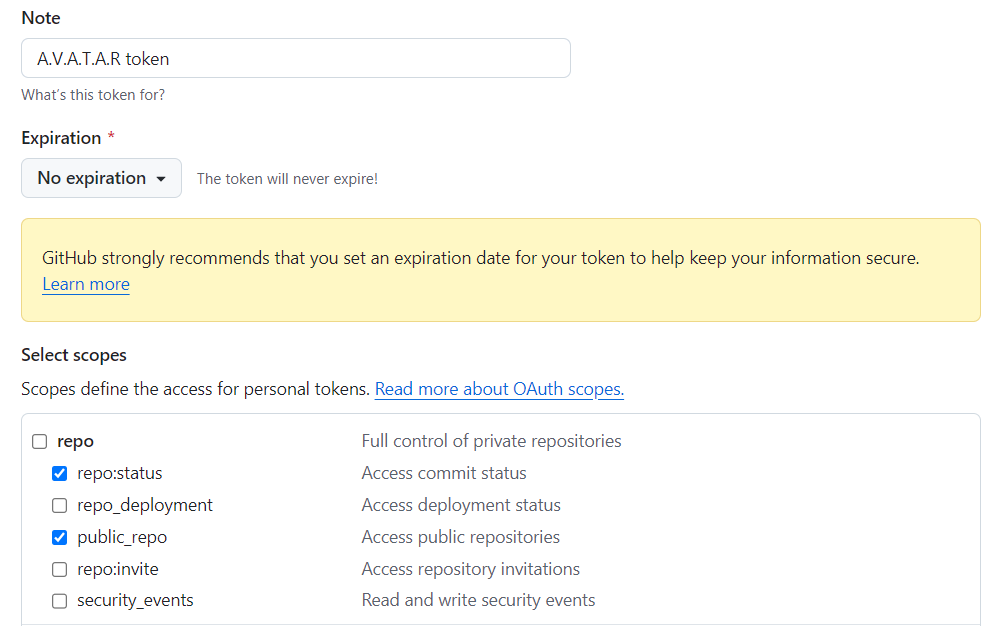The image size is (993, 626).
Task: Click the public_repo label text
Action: (x=122, y=537)
